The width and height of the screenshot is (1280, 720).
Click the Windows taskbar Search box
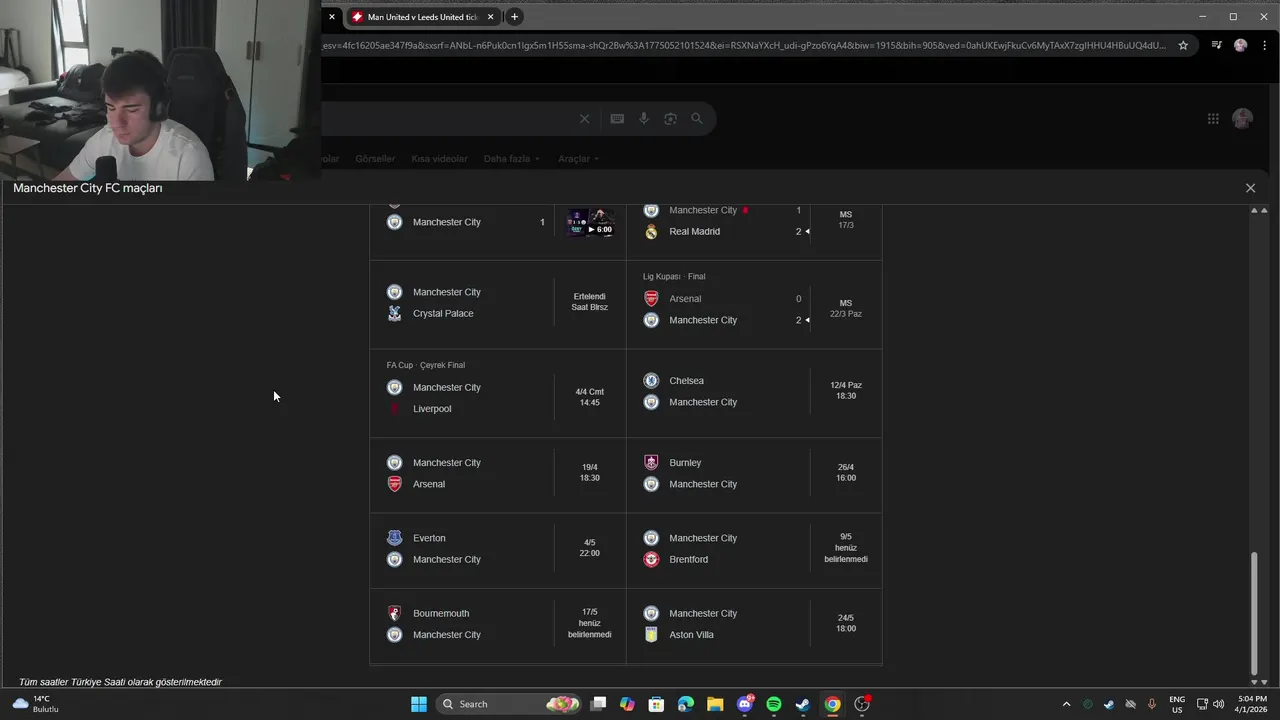point(509,704)
